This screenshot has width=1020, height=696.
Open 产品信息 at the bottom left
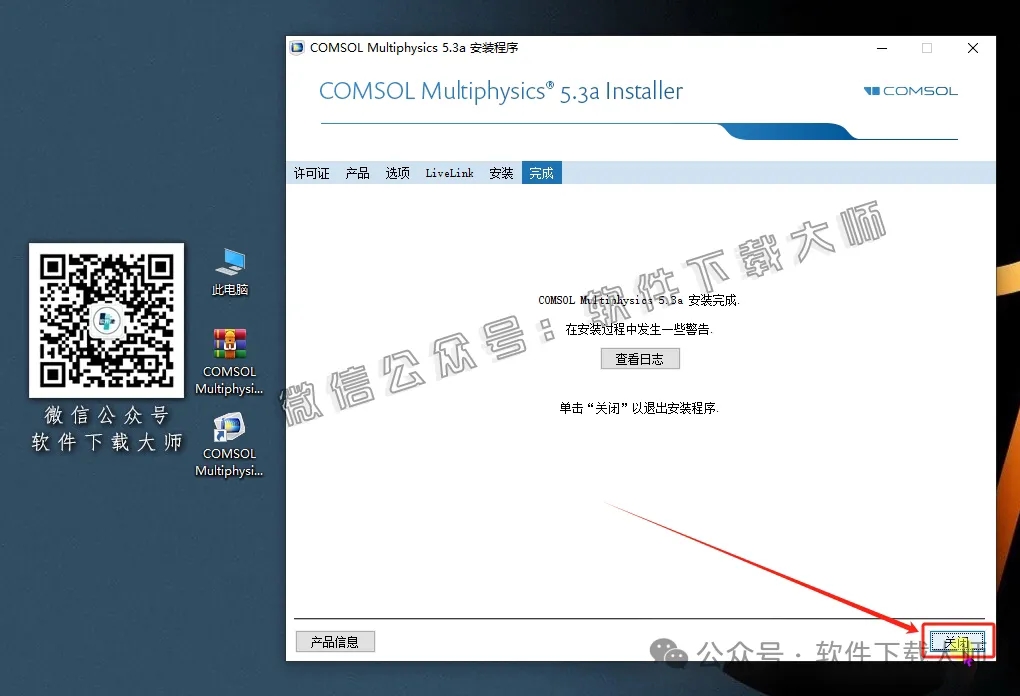click(x=335, y=641)
